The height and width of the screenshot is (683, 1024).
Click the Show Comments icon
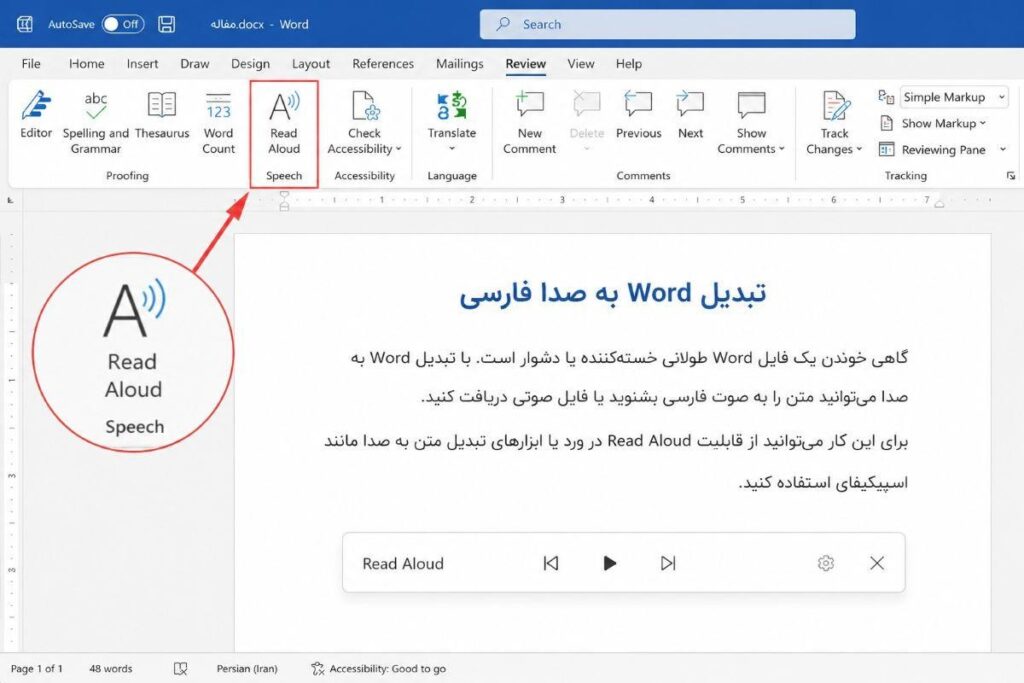pos(751,106)
